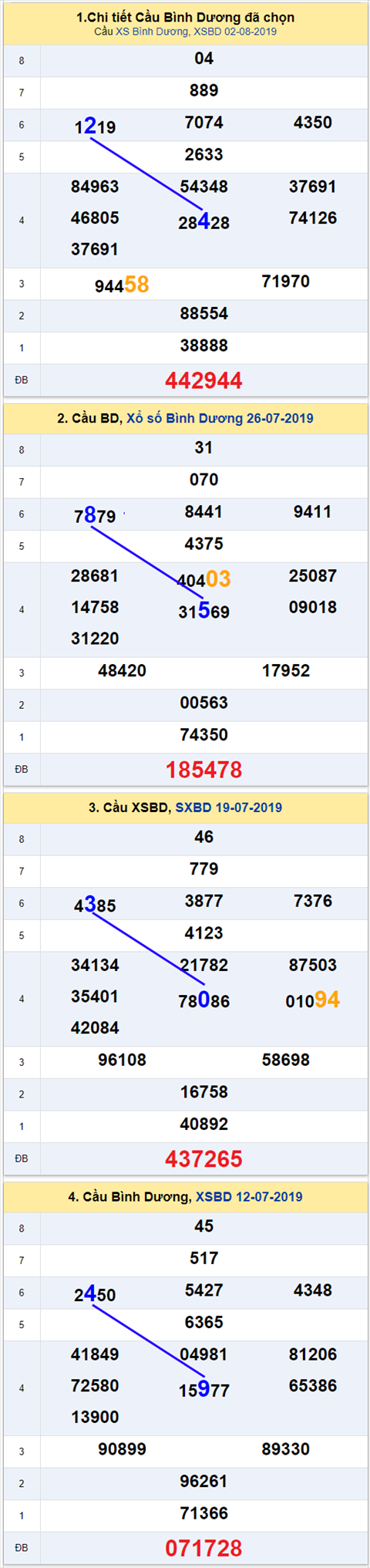The image size is (370, 1568).
Task: Select special prize number 185478
Action: pos(203,770)
